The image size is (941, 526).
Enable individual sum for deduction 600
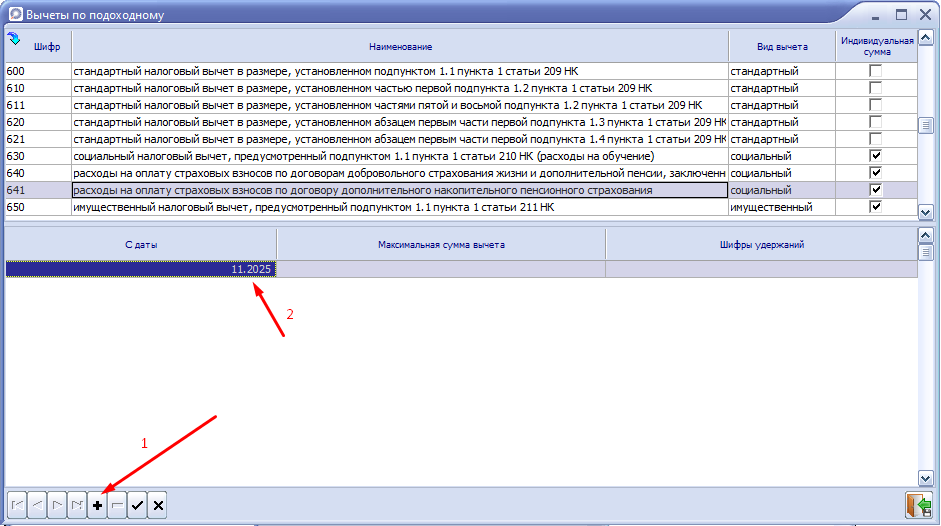pyautogui.click(x=876, y=72)
